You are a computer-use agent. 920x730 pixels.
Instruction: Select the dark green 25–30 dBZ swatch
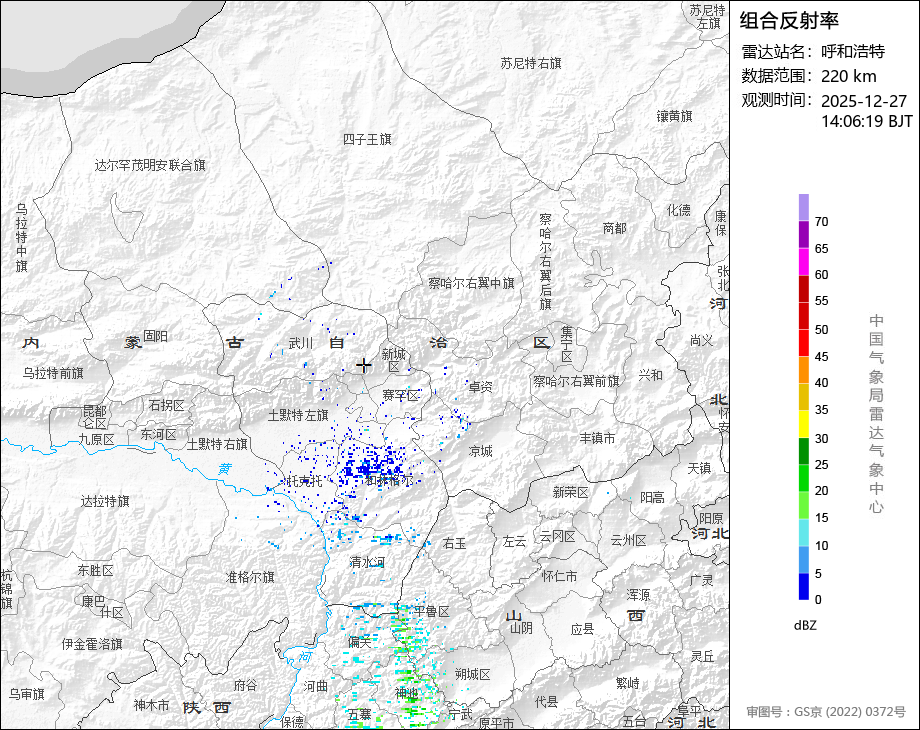[x=803, y=451]
